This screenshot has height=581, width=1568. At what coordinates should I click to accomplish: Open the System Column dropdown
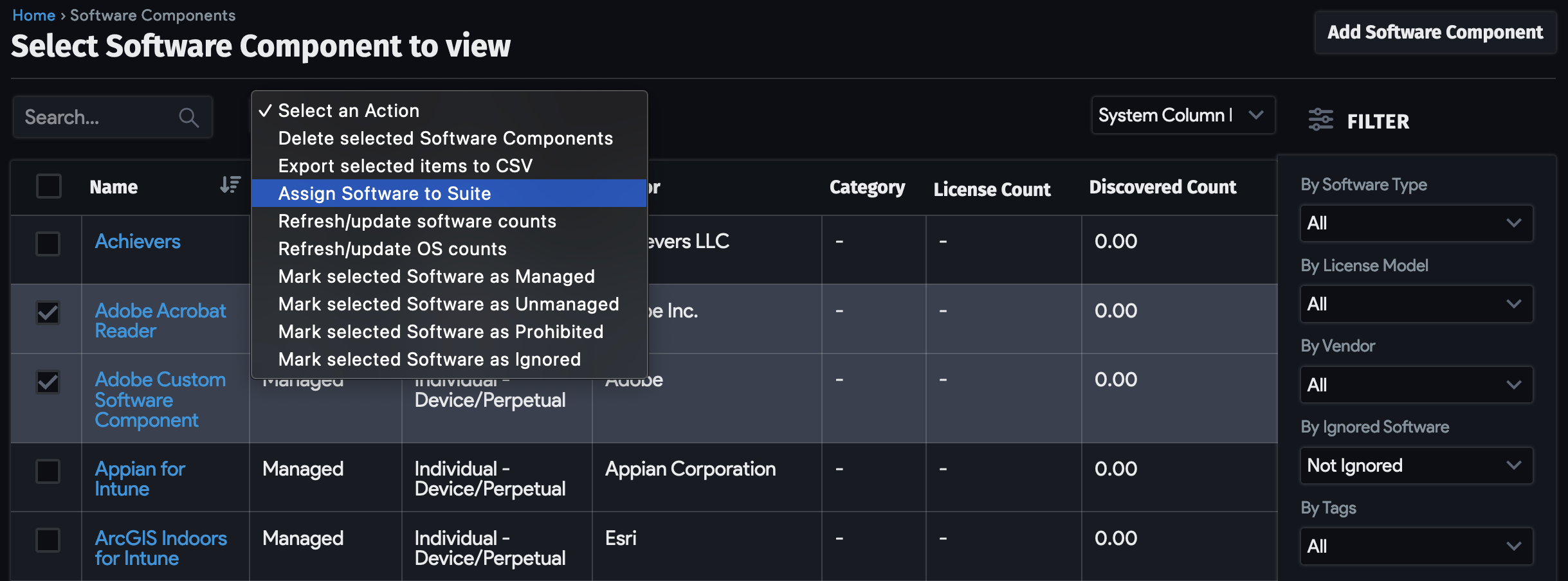pyautogui.click(x=1183, y=115)
